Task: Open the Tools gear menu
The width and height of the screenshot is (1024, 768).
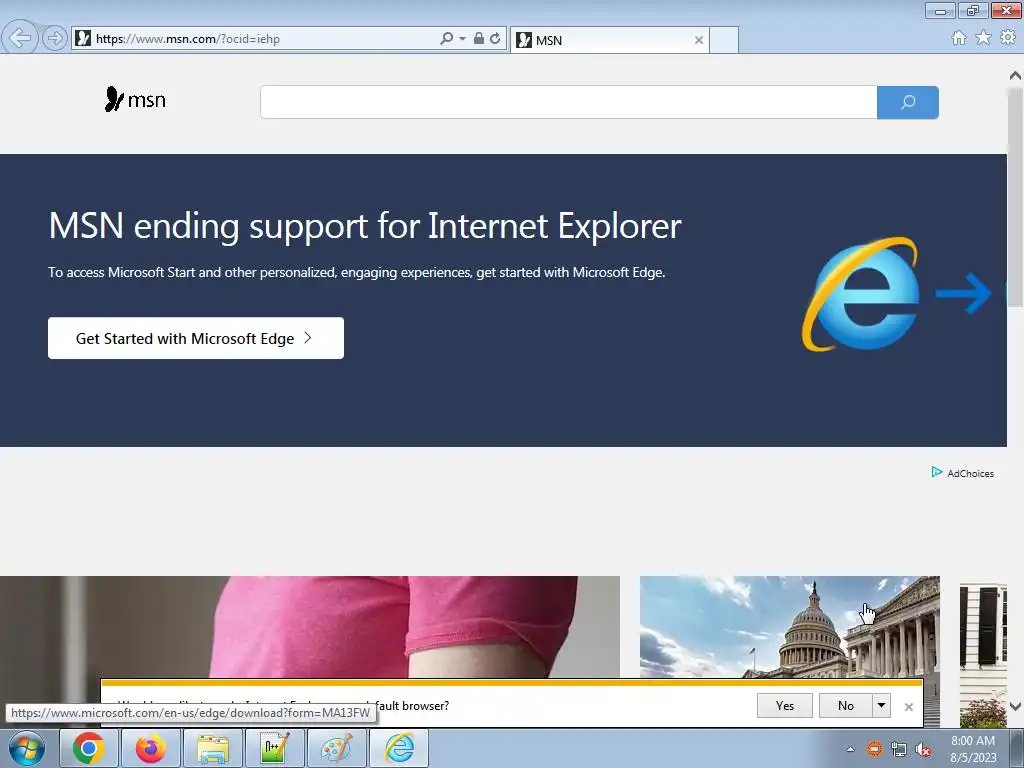Action: (1008, 38)
